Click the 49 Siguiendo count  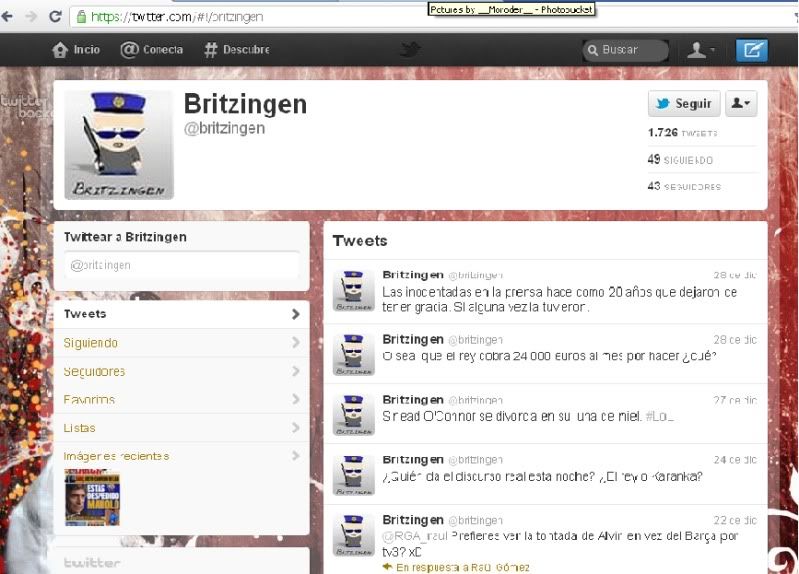click(x=680, y=160)
